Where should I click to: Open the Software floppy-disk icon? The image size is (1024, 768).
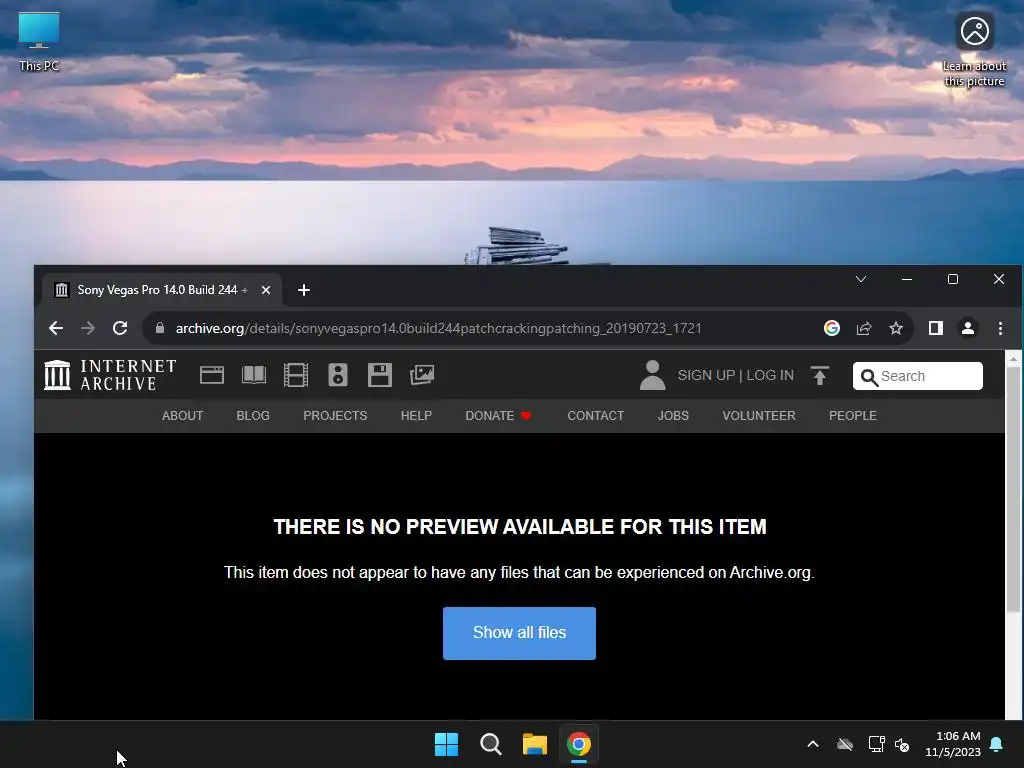pyautogui.click(x=379, y=375)
